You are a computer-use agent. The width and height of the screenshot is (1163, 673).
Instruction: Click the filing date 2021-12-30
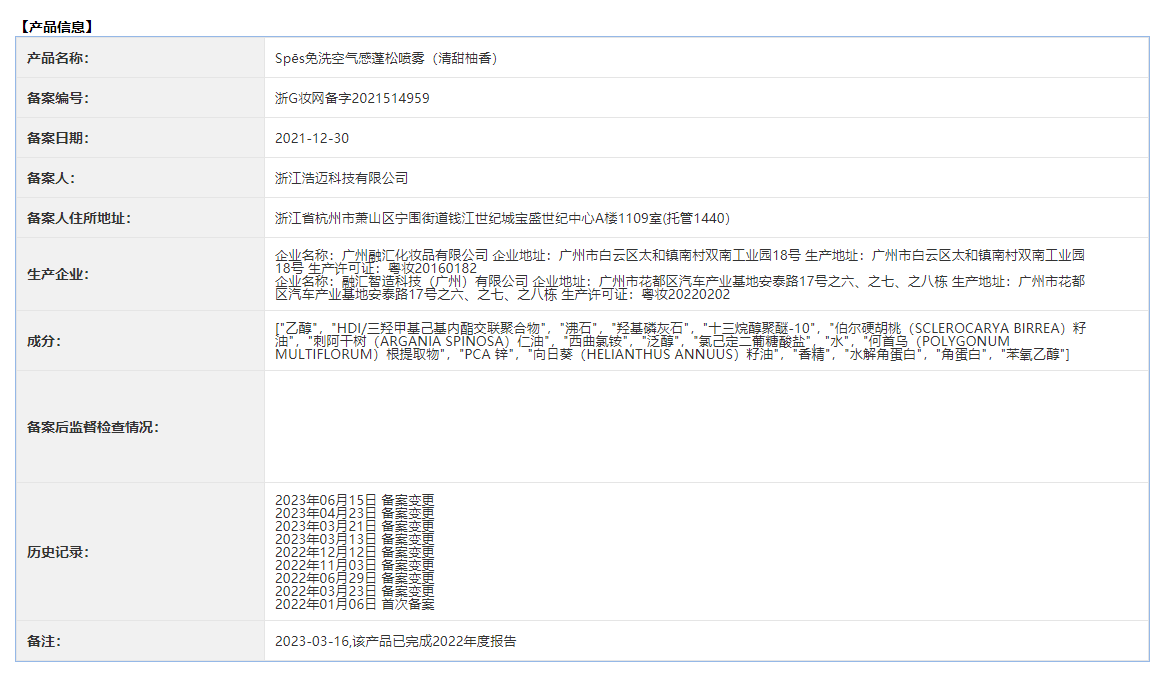[x=312, y=138]
